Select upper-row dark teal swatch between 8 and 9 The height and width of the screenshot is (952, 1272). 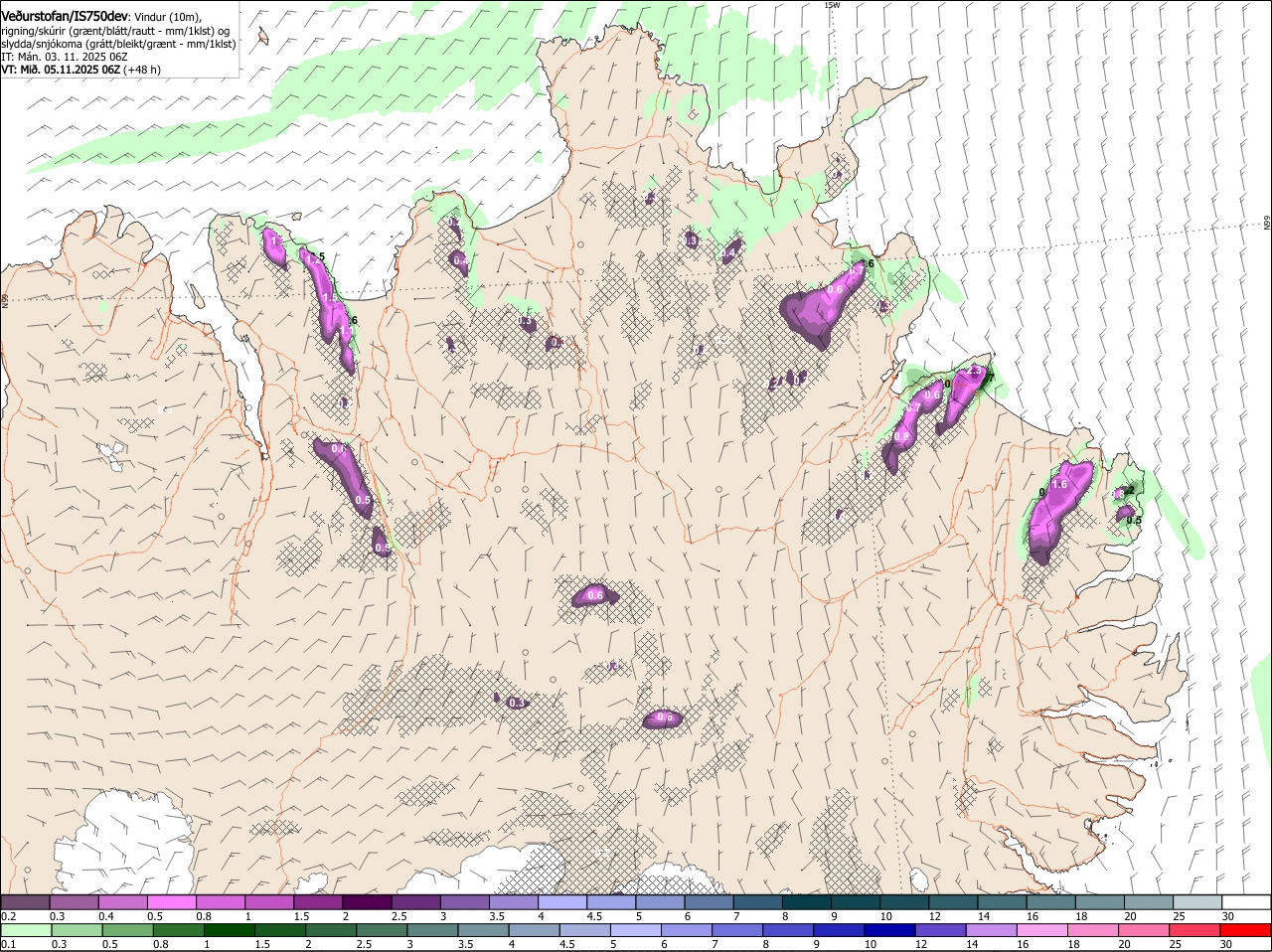point(807,902)
